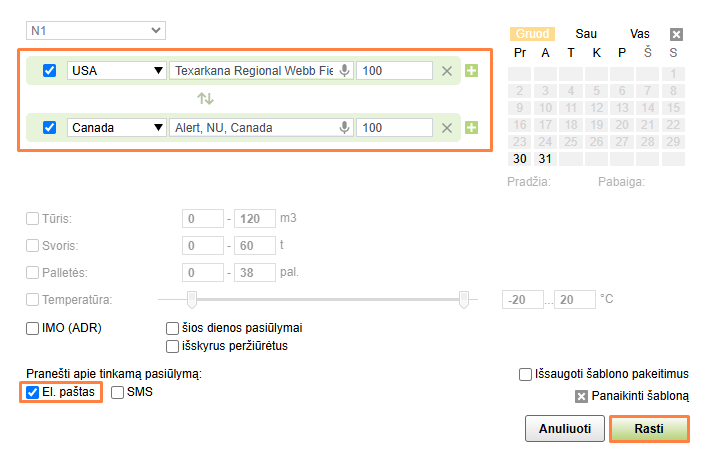The width and height of the screenshot is (719, 460).
Task: Close the calendar panel
Action: [x=676, y=34]
